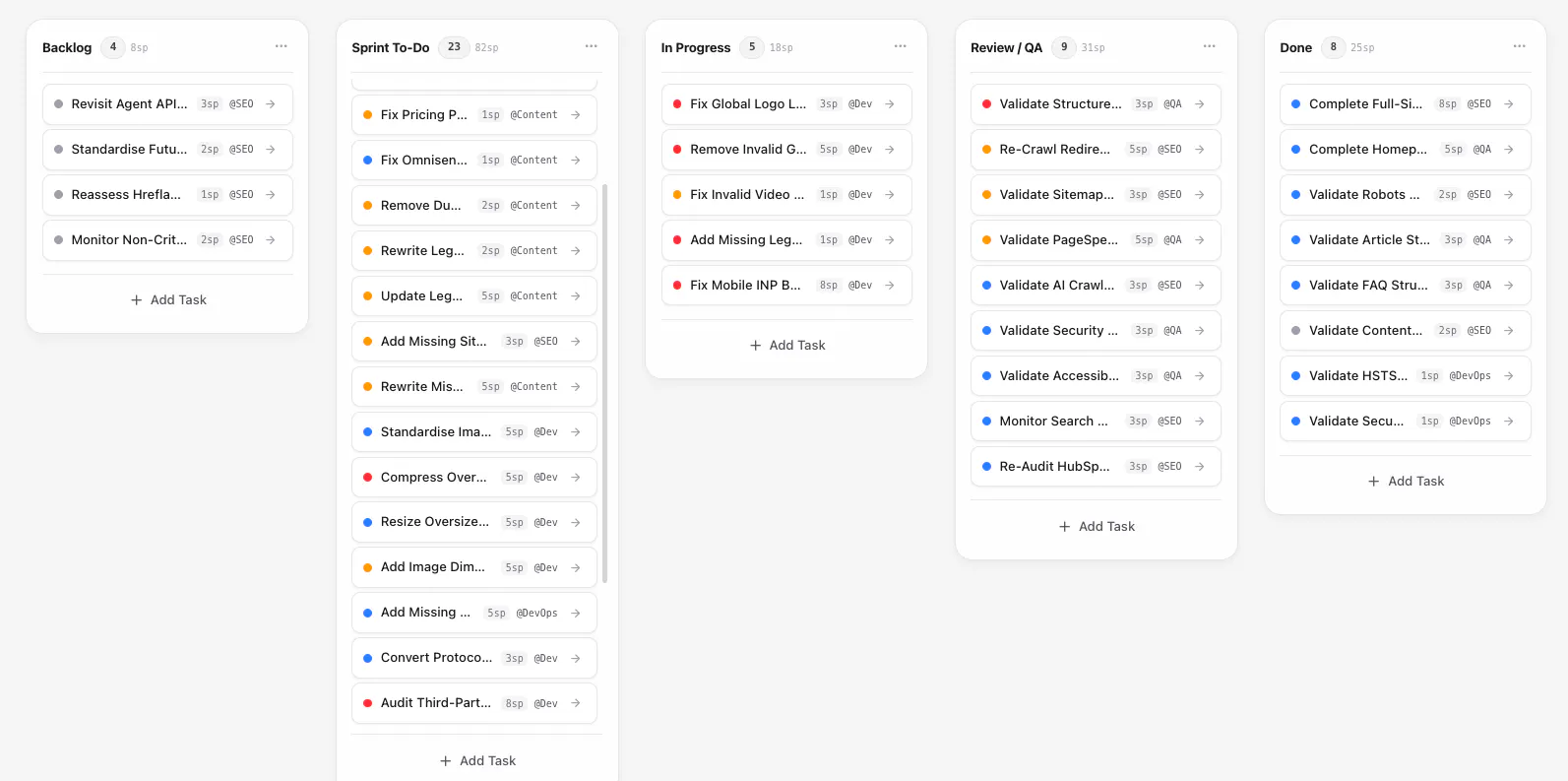Click the arrow on Remove Du... card
1568x781 pixels.
coord(576,206)
